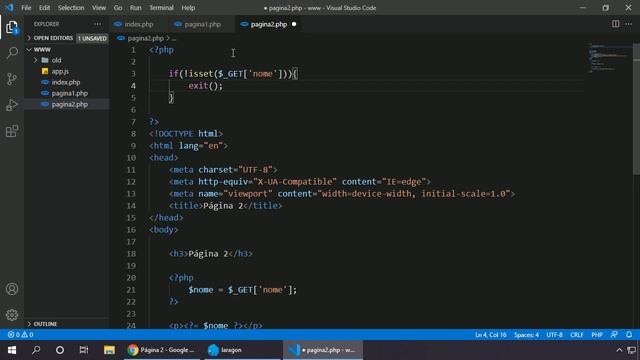Select pagina2.php in the explorer tree

tap(67, 104)
